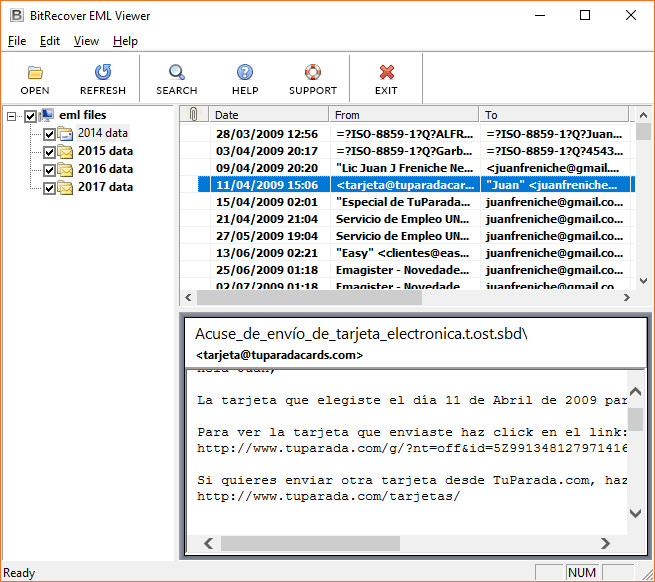Click the BitRecover app logo icon
The height and width of the screenshot is (582, 655).
pyautogui.click(x=17, y=15)
